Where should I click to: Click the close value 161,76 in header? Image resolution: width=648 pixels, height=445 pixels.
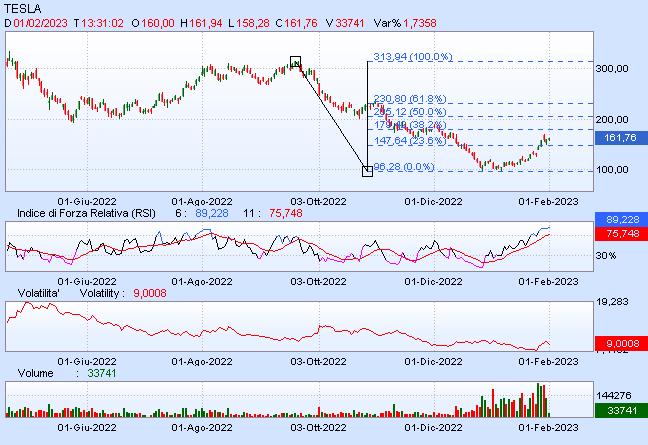pyautogui.click(x=301, y=23)
